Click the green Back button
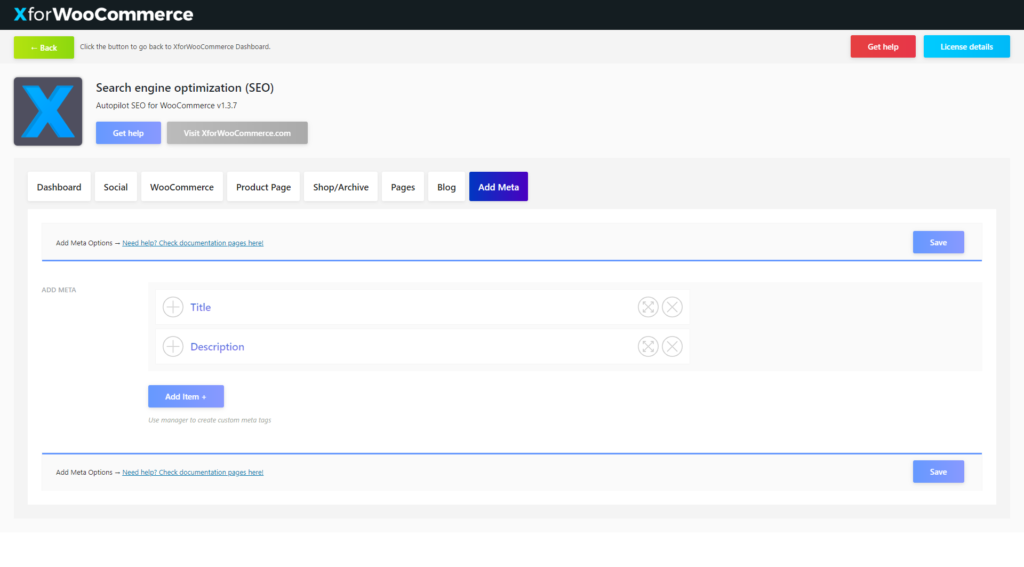 coord(44,47)
